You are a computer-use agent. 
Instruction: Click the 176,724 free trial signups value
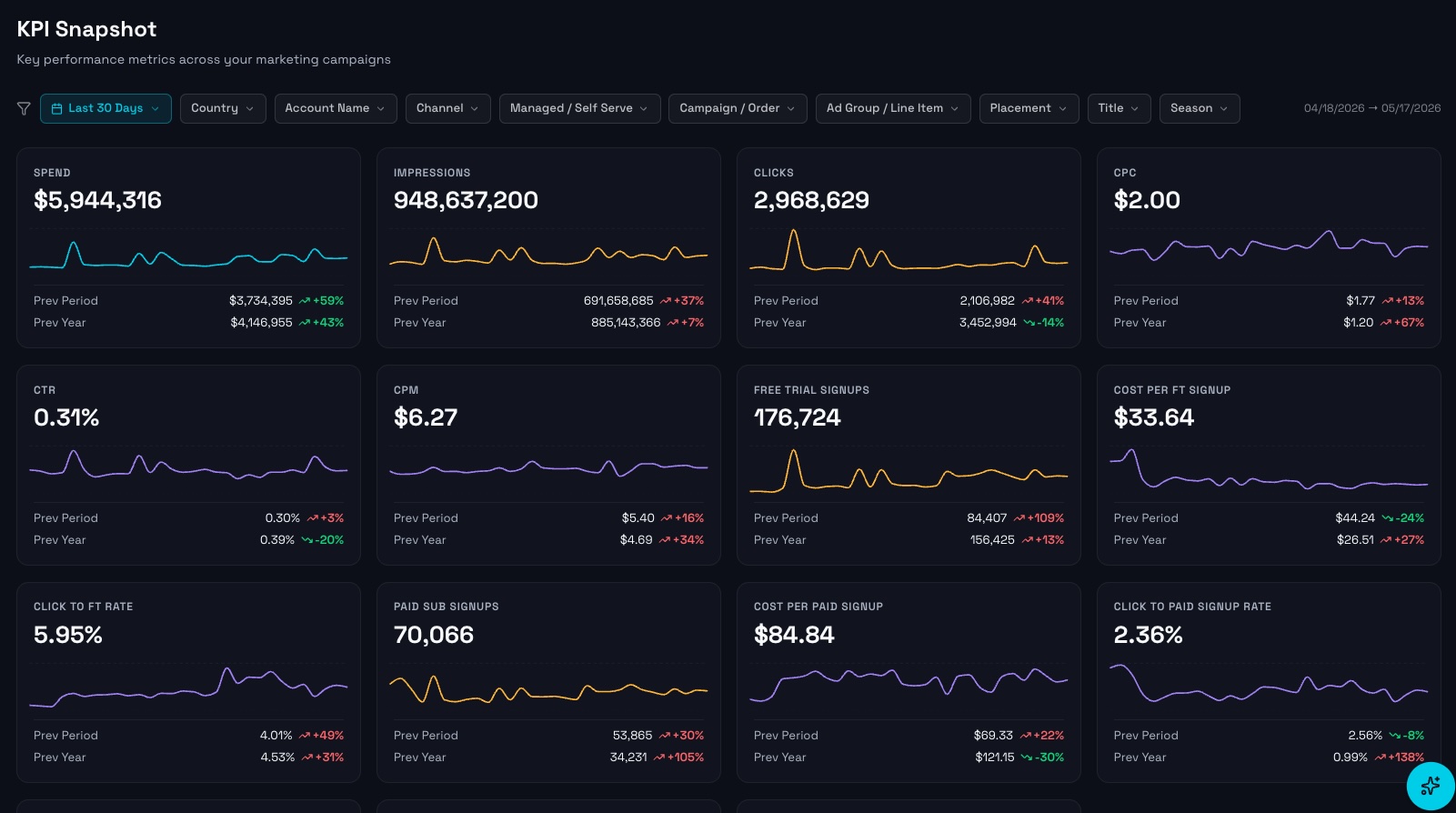[798, 417]
